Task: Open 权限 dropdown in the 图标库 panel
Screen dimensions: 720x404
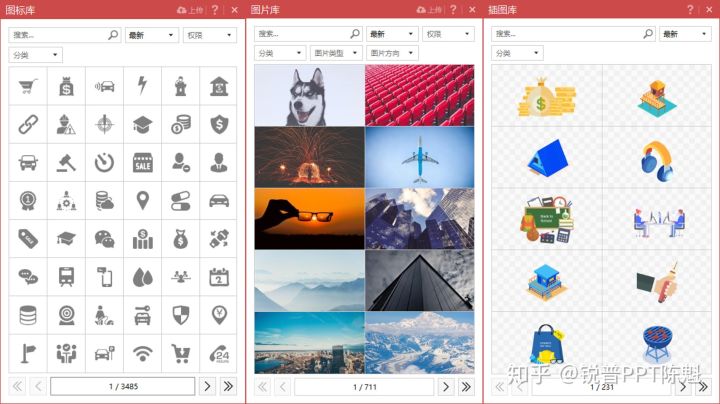Action: pyautogui.click(x=210, y=35)
